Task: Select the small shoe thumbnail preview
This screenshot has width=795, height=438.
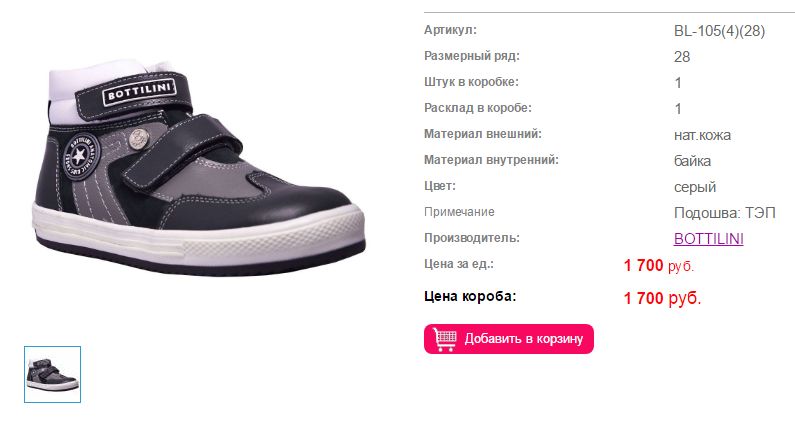Action: click(x=52, y=375)
